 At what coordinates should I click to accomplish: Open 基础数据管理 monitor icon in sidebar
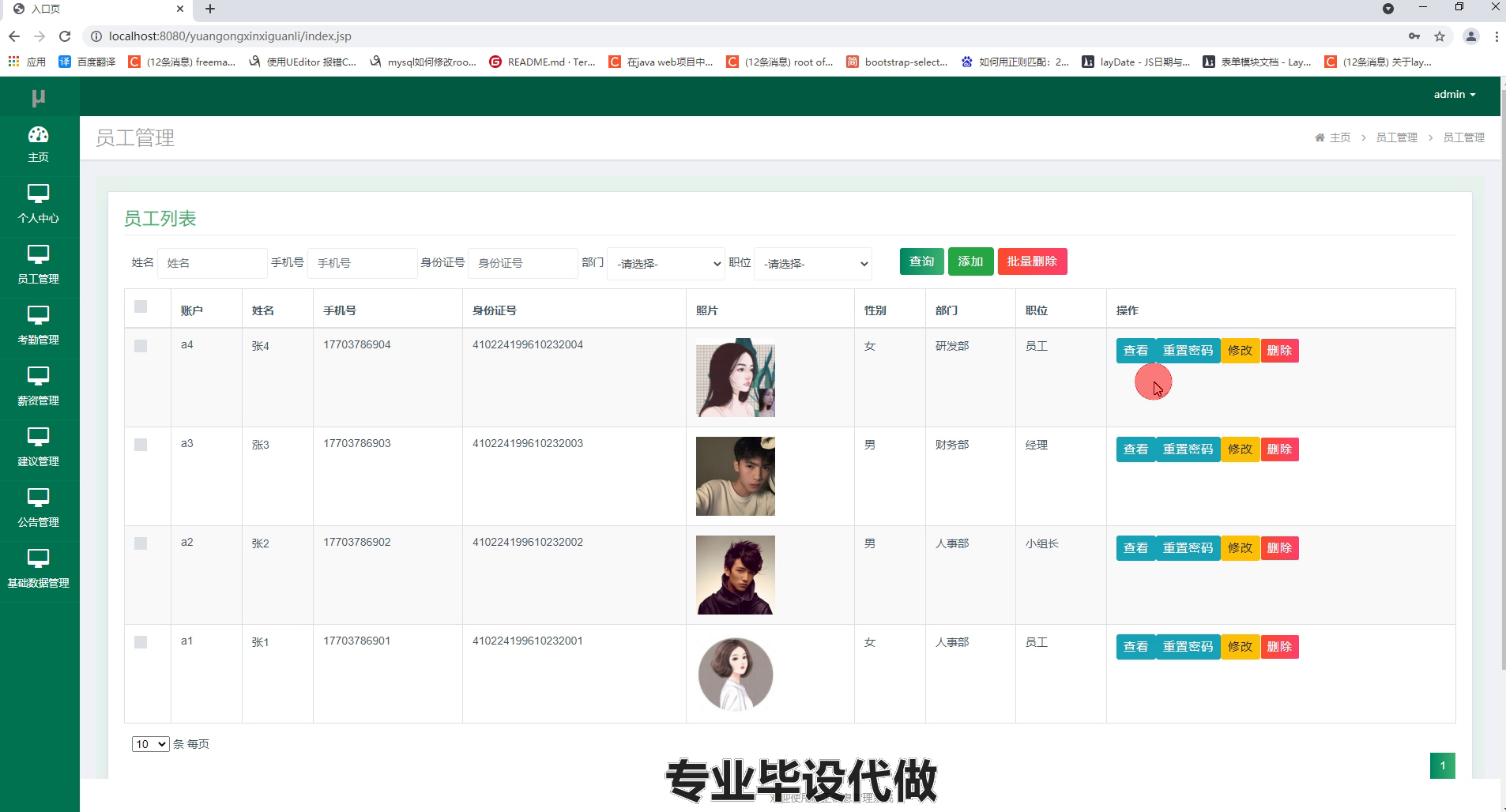38,558
